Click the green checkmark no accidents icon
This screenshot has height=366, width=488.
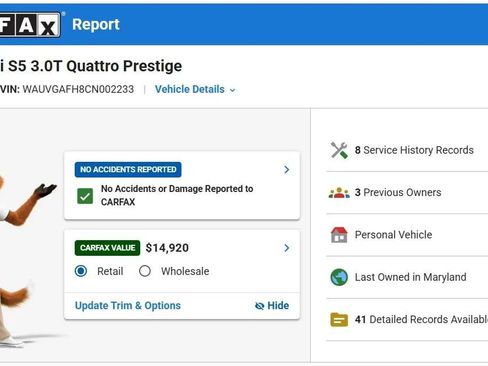pyautogui.click(x=85, y=196)
